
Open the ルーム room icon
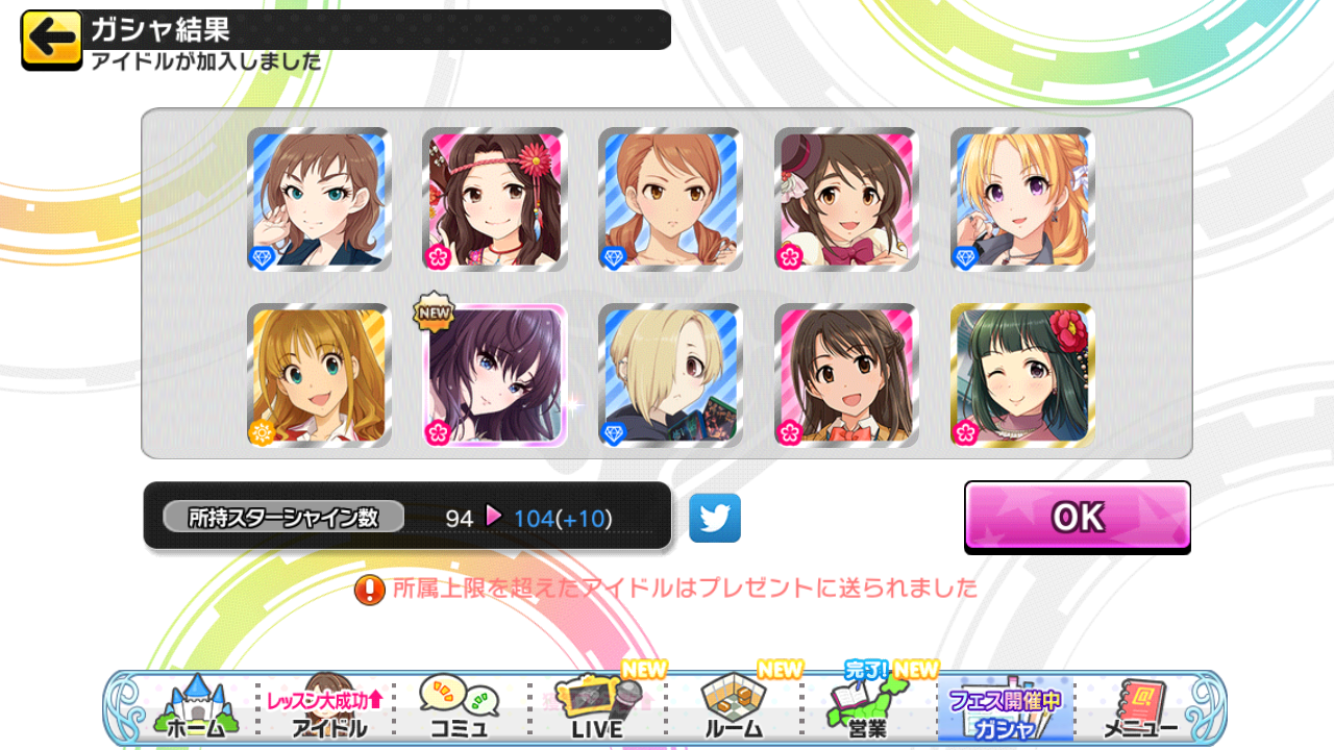(734, 708)
